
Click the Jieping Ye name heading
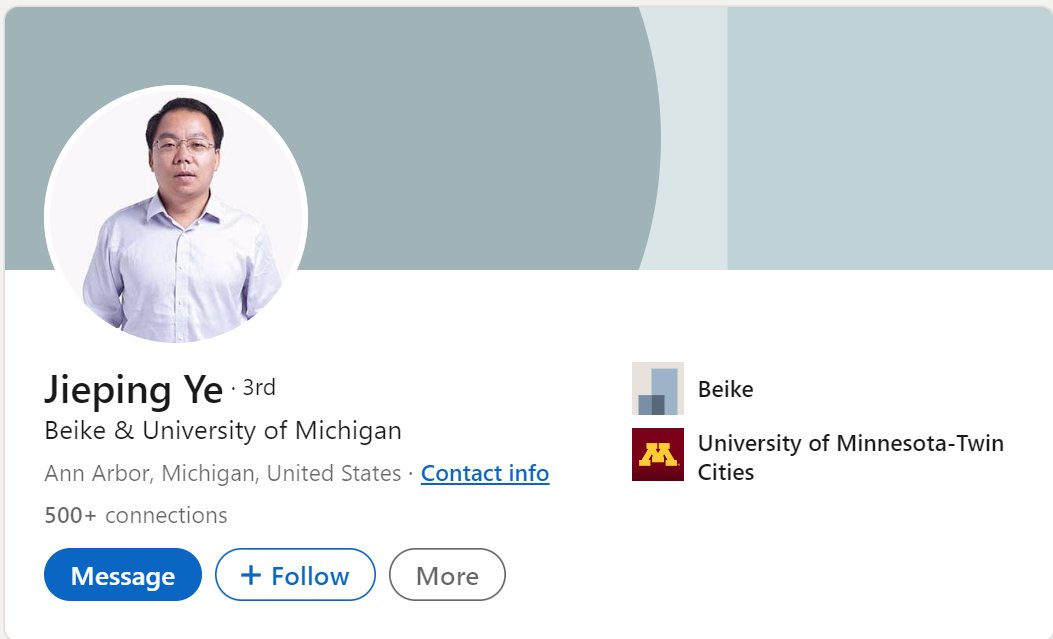(133, 389)
